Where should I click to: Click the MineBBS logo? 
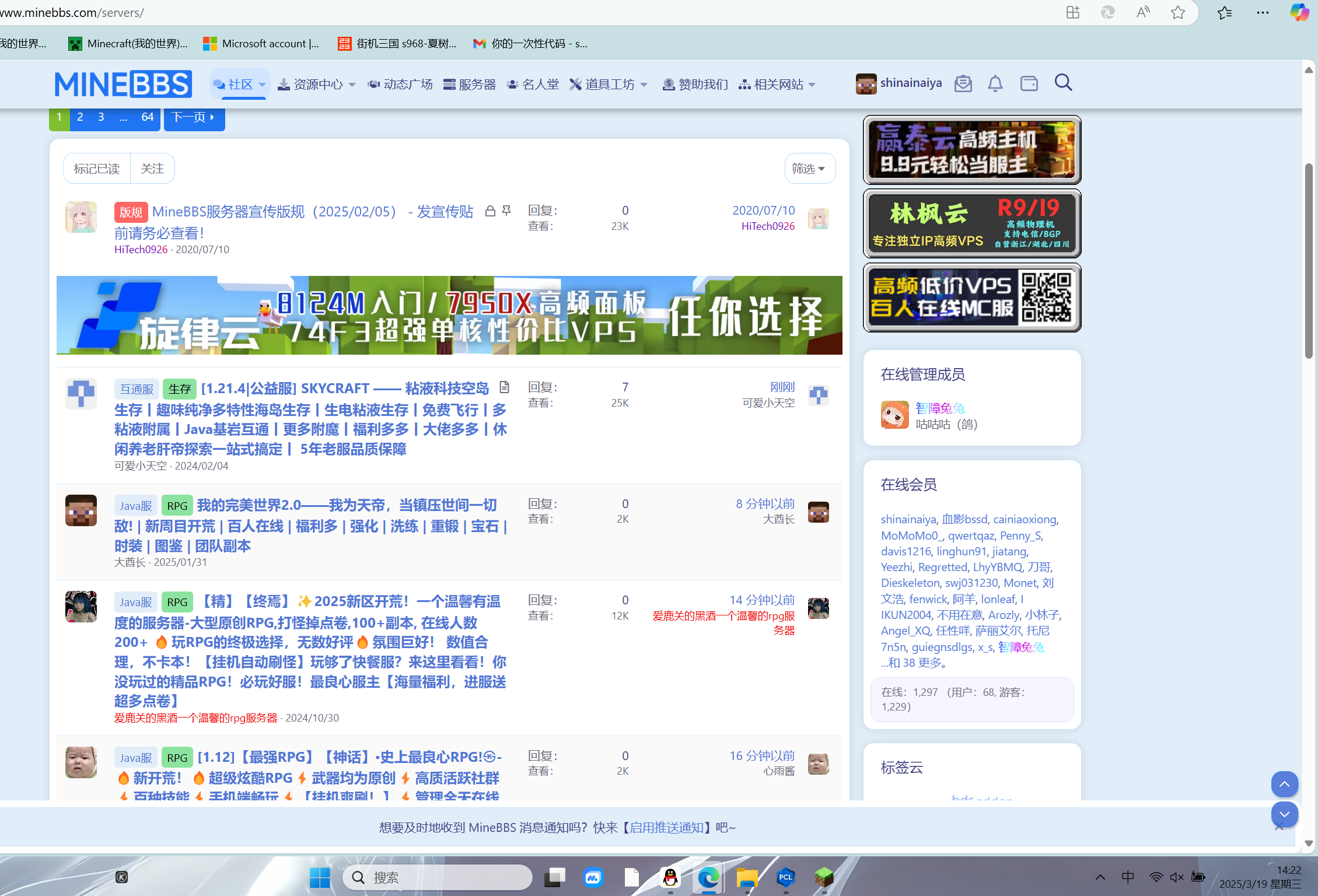tap(123, 84)
